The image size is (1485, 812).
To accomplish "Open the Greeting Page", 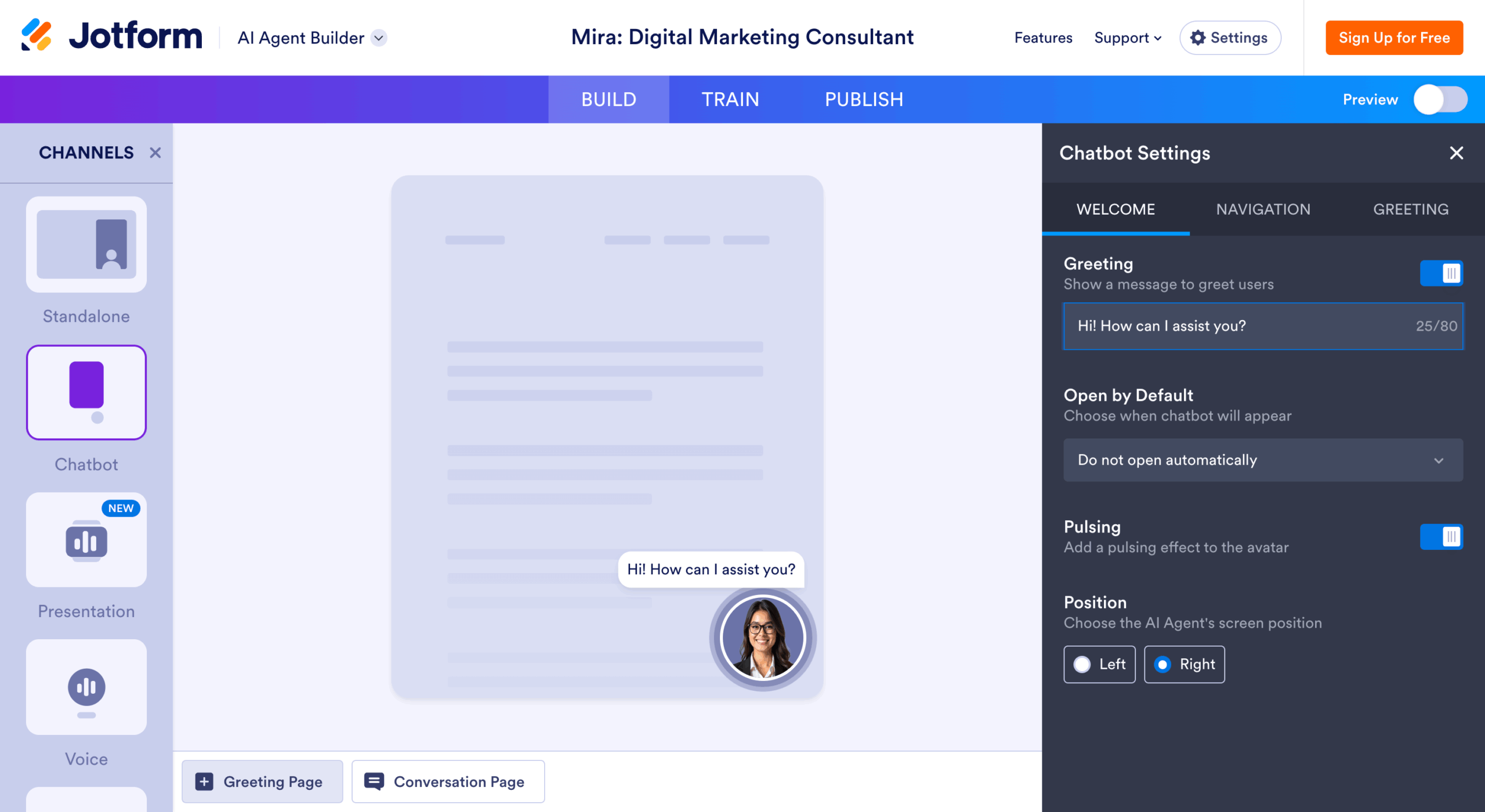I will tap(262, 781).
